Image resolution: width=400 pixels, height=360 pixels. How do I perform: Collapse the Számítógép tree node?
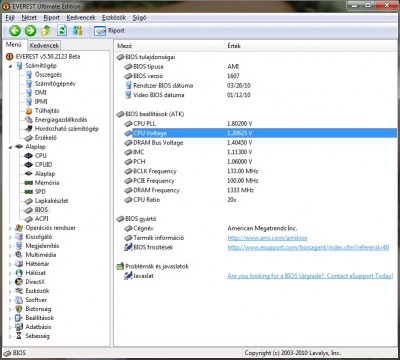10,66
